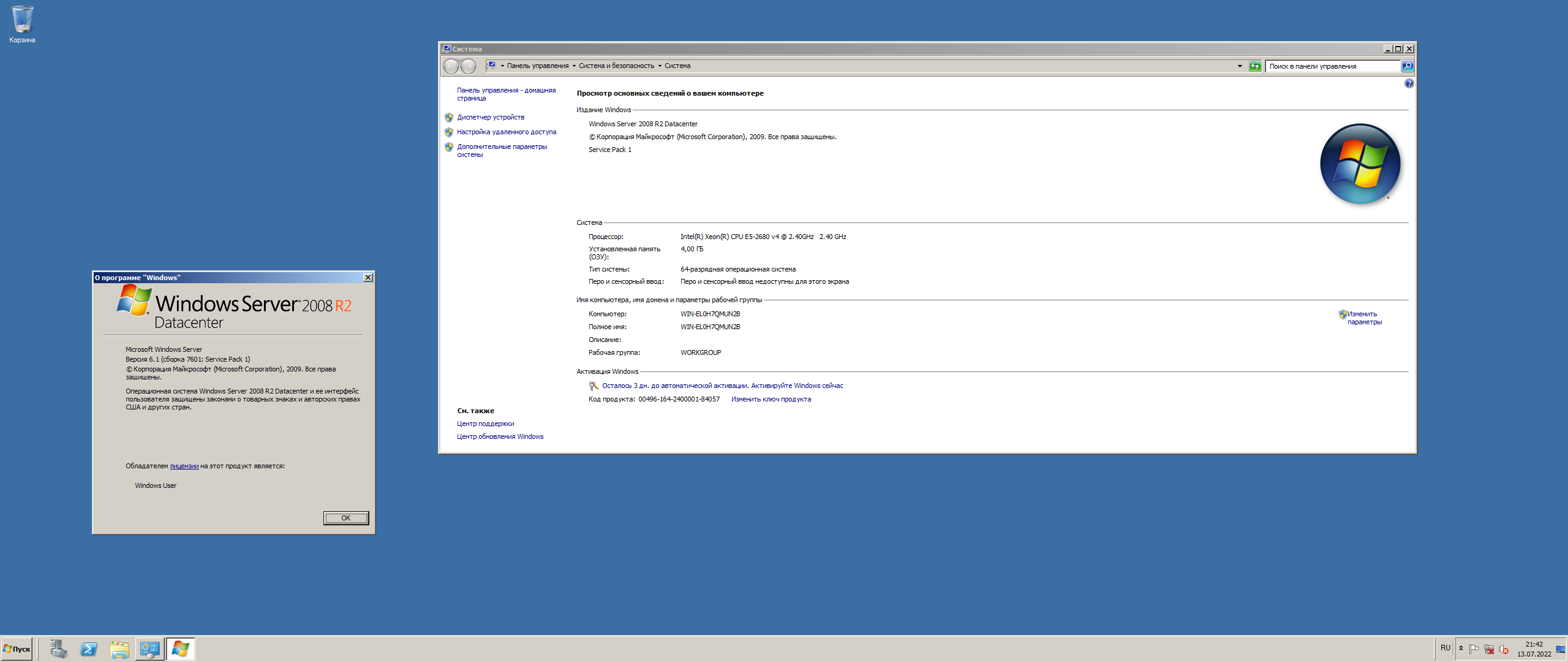
Task: Open Windows Explorer folder icon on taskbar
Action: pyautogui.click(x=119, y=649)
